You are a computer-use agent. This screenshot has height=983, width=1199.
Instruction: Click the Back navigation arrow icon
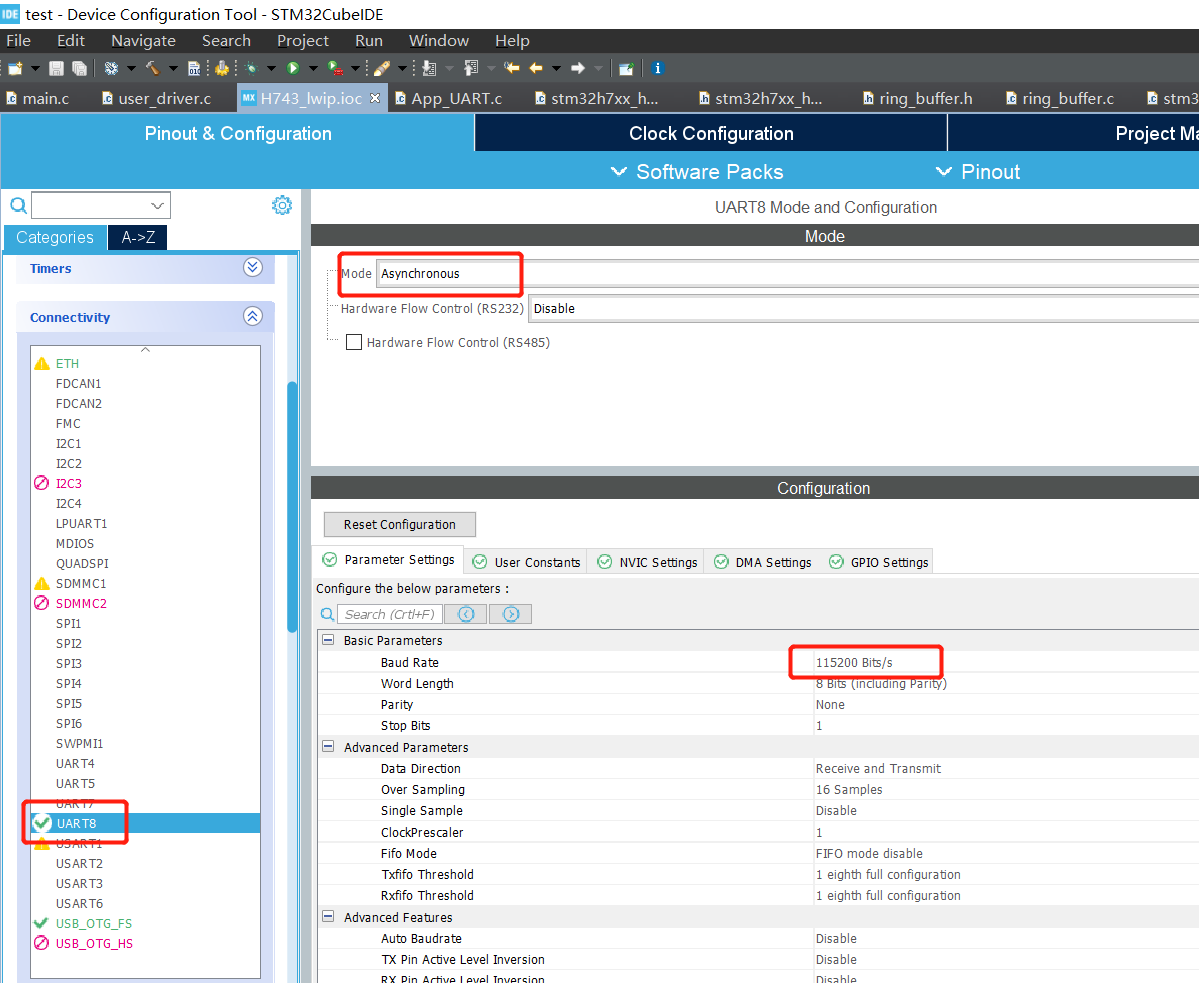(x=536, y=69)
